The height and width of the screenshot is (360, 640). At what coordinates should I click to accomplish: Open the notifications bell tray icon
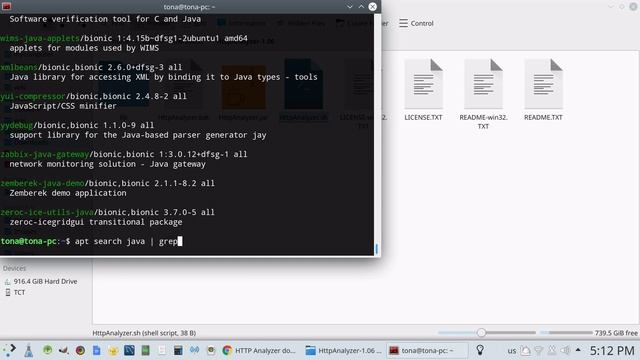tap(526, 350)
